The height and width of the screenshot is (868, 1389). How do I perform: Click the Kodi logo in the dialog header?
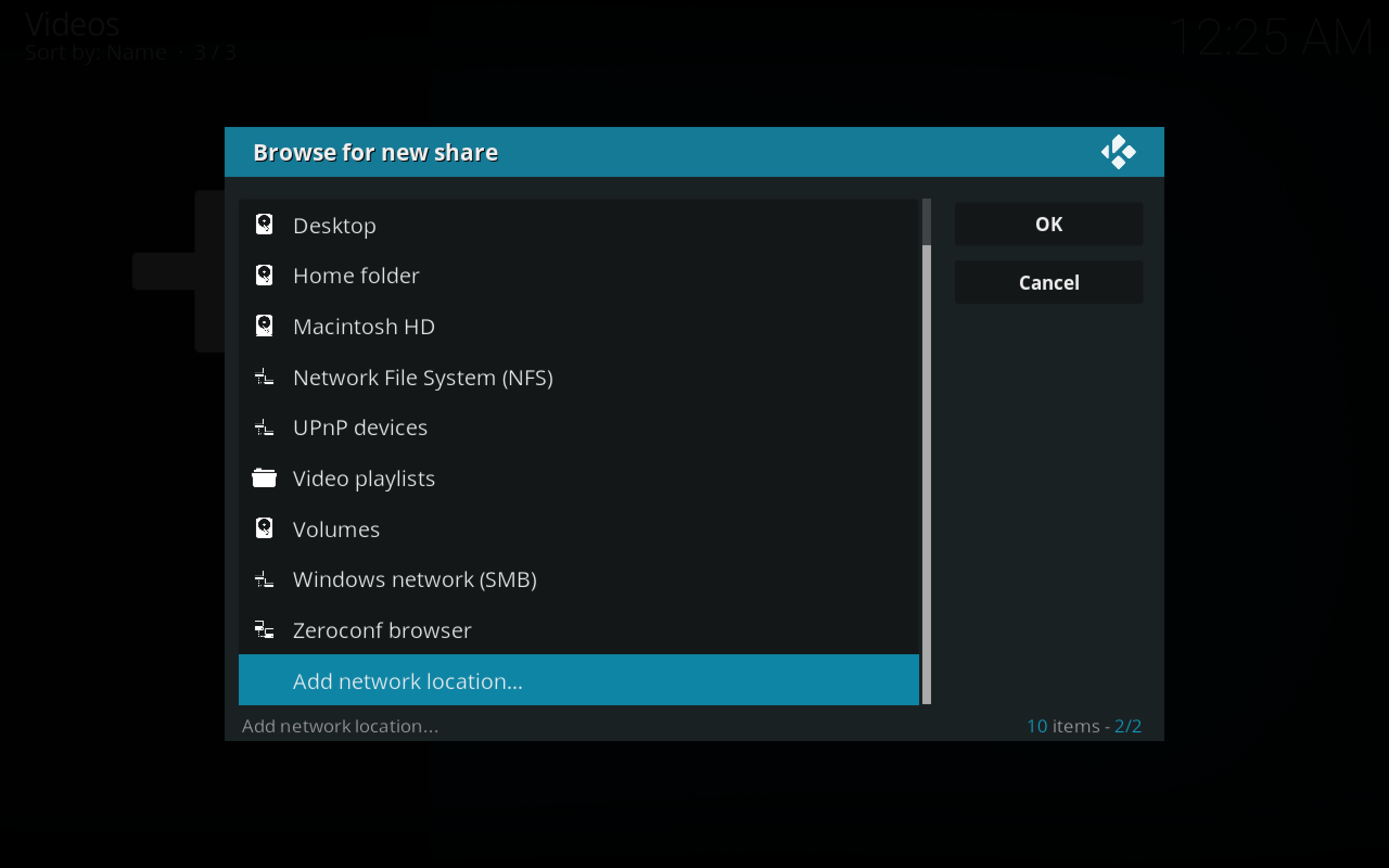pos(1118,151)
